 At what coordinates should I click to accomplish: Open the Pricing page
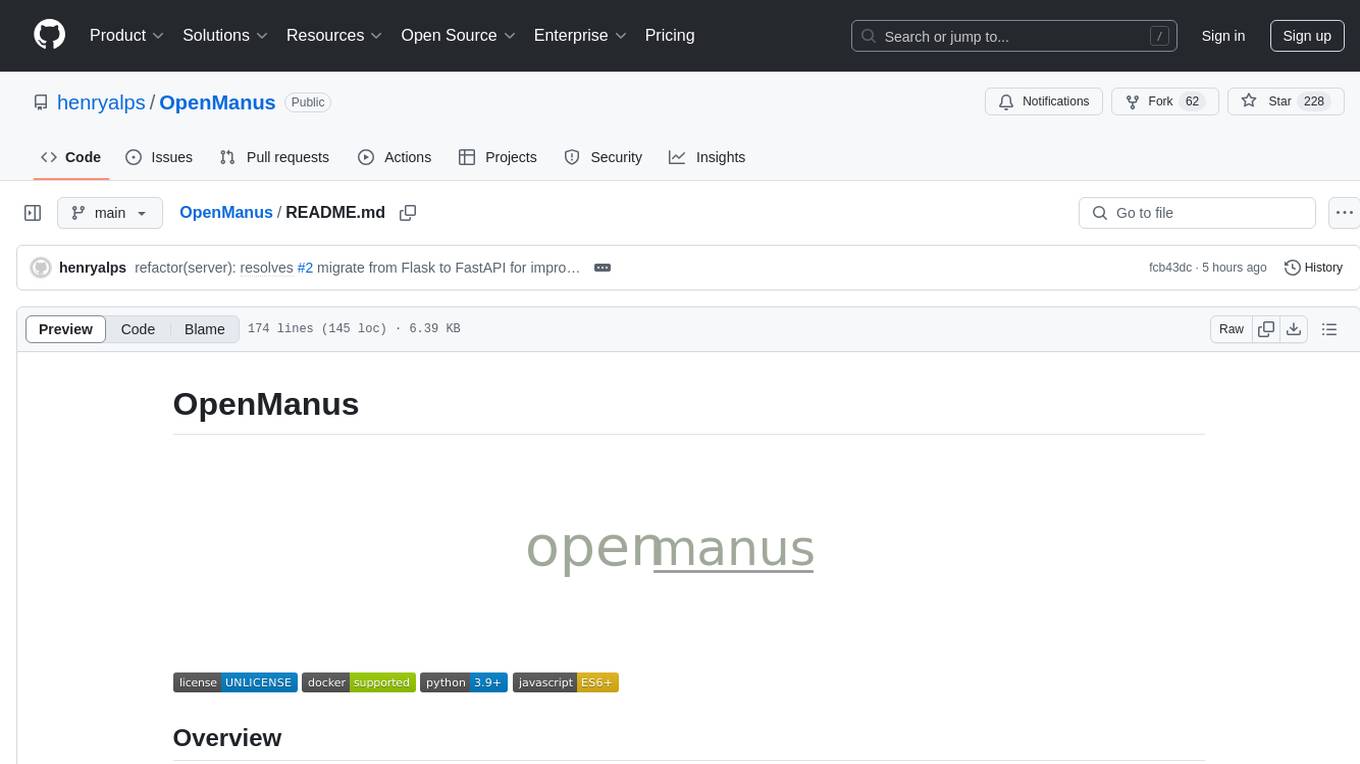pos(670,35)
